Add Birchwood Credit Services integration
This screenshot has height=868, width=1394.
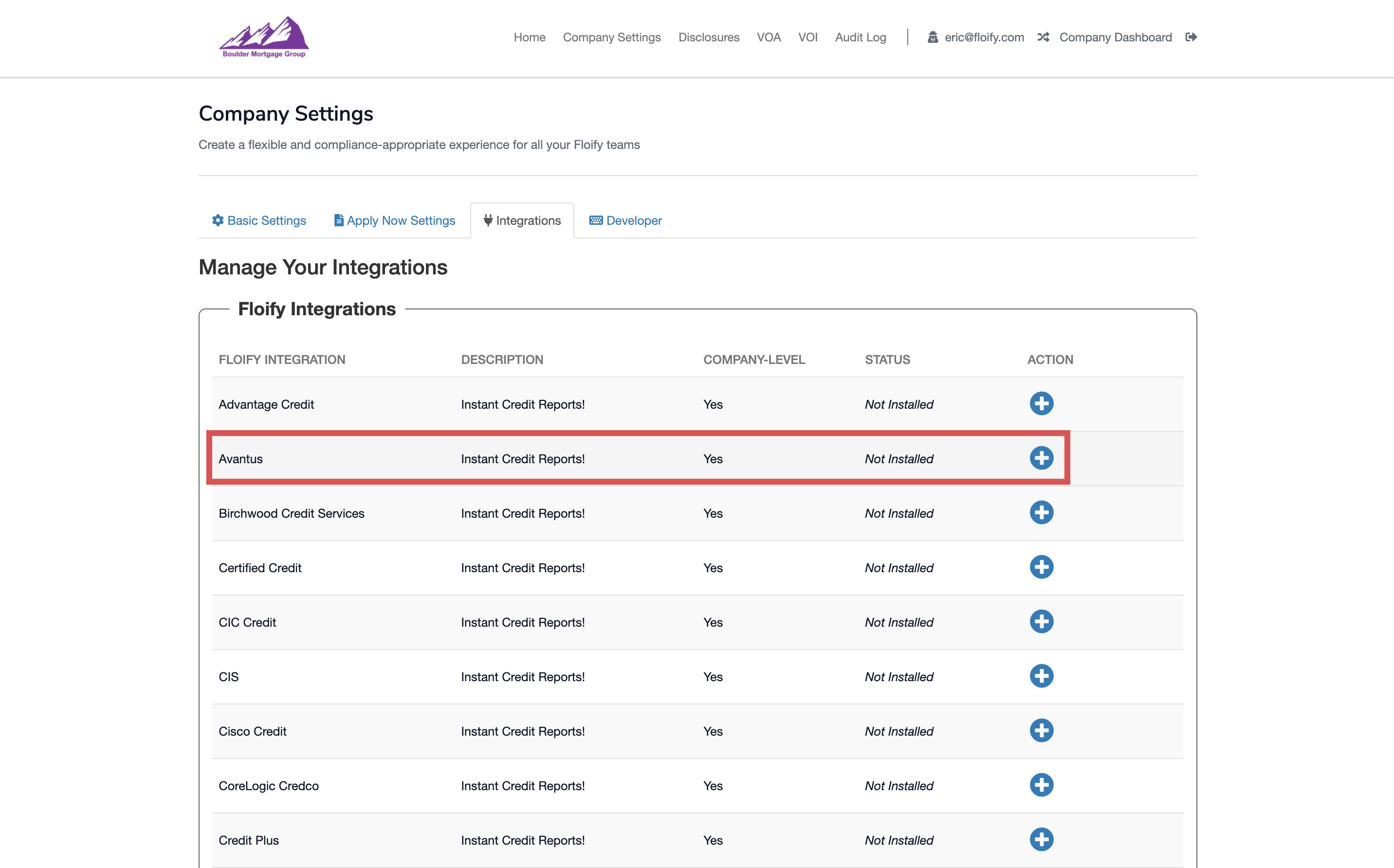pyautogui.click(x=1041, y=513)
